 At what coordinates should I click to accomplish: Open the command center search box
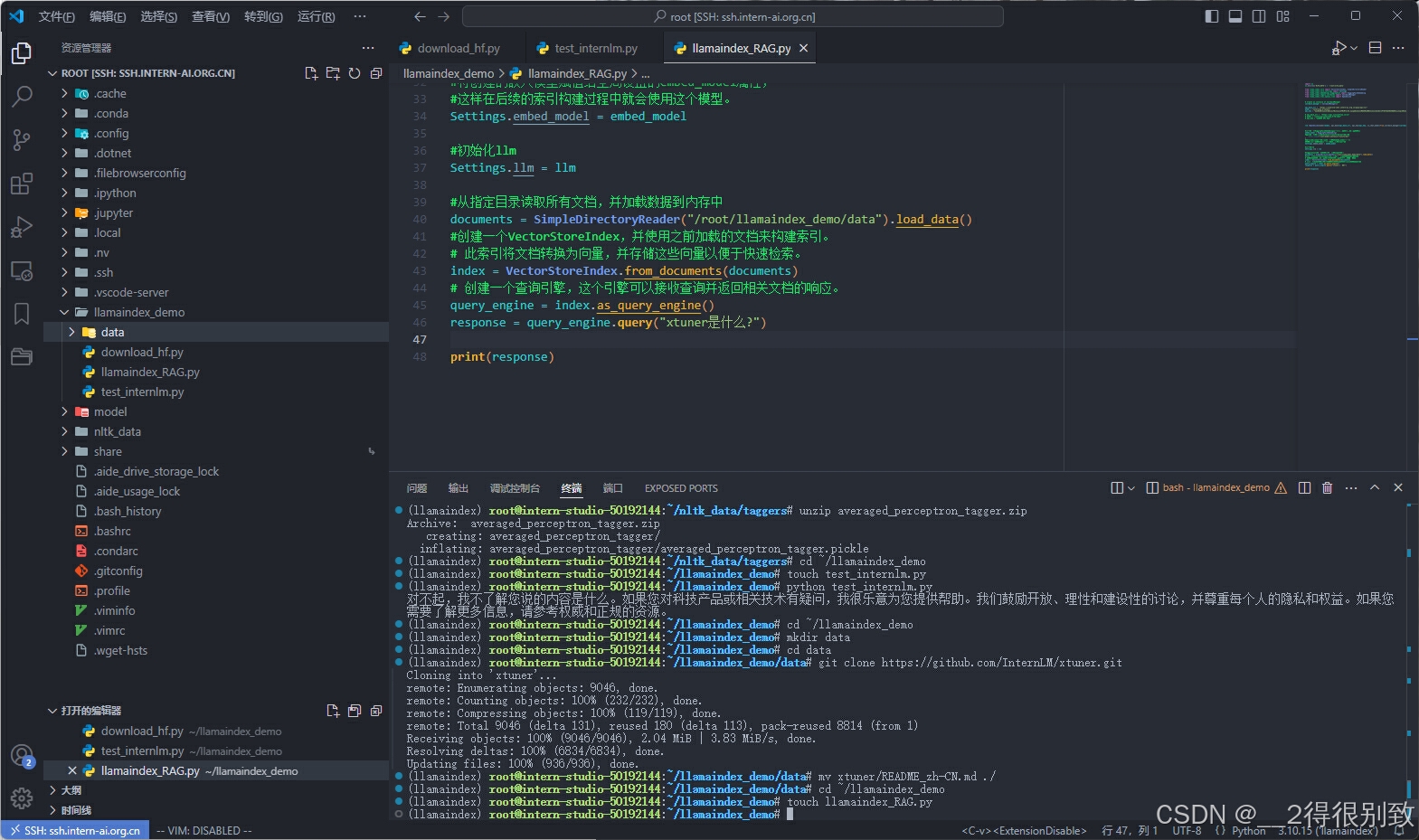coord(733,16)
